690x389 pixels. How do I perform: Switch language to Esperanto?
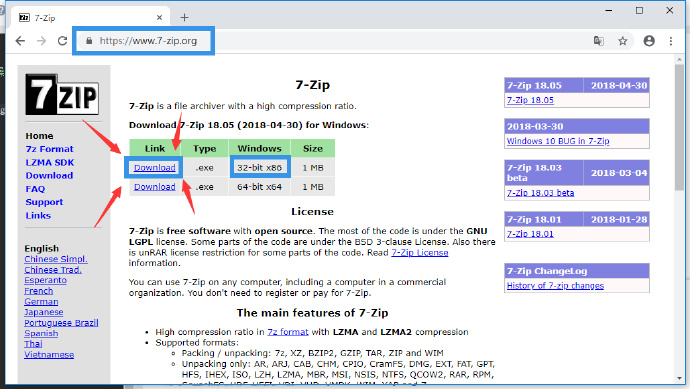45,280
